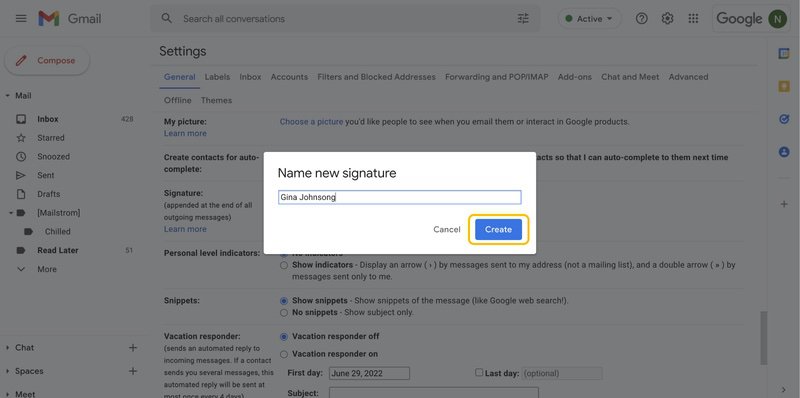Open the Active status dropdown
This screenshot has height=398, width=800.
(590, 19)
